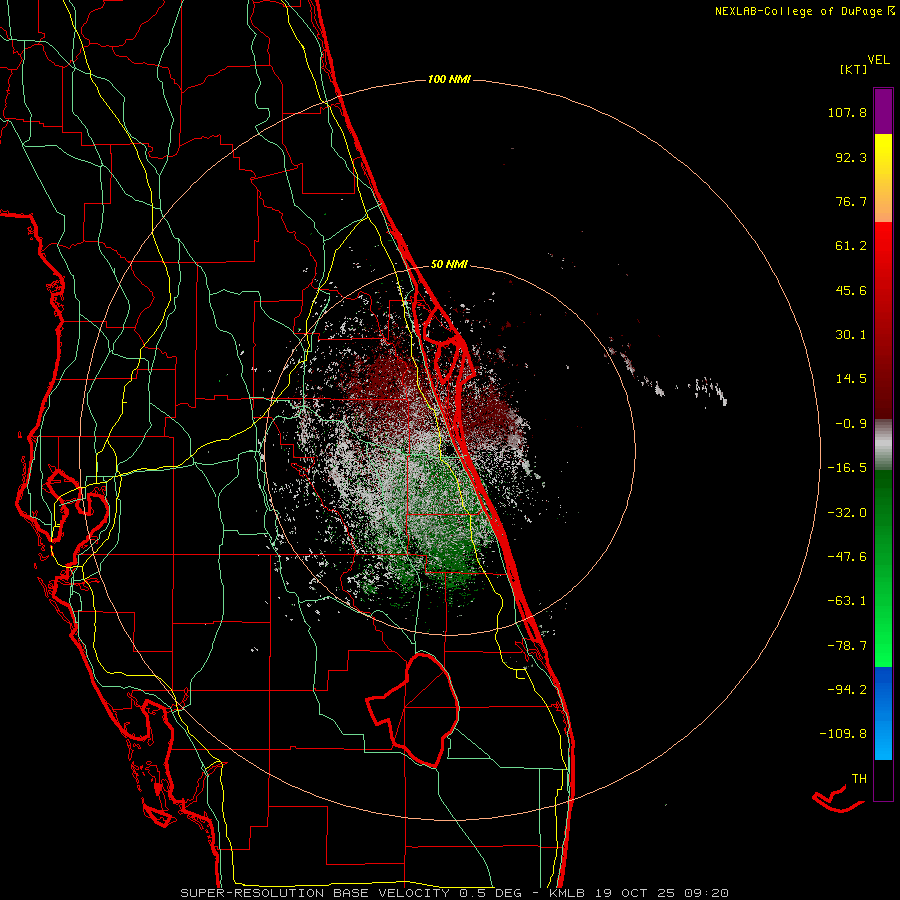Viewport: 900px width, 900px height.
Task: Click the TH label below the color bar
Action: click(859, 779)
